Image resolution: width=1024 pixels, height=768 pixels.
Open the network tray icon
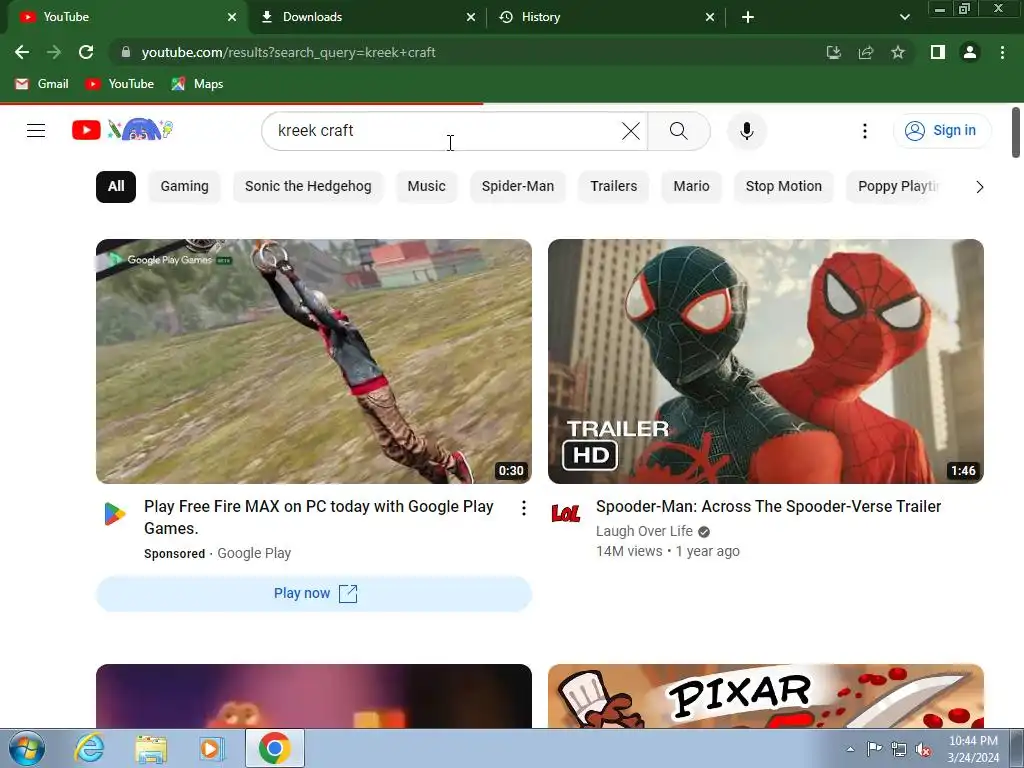click(899, 750)
